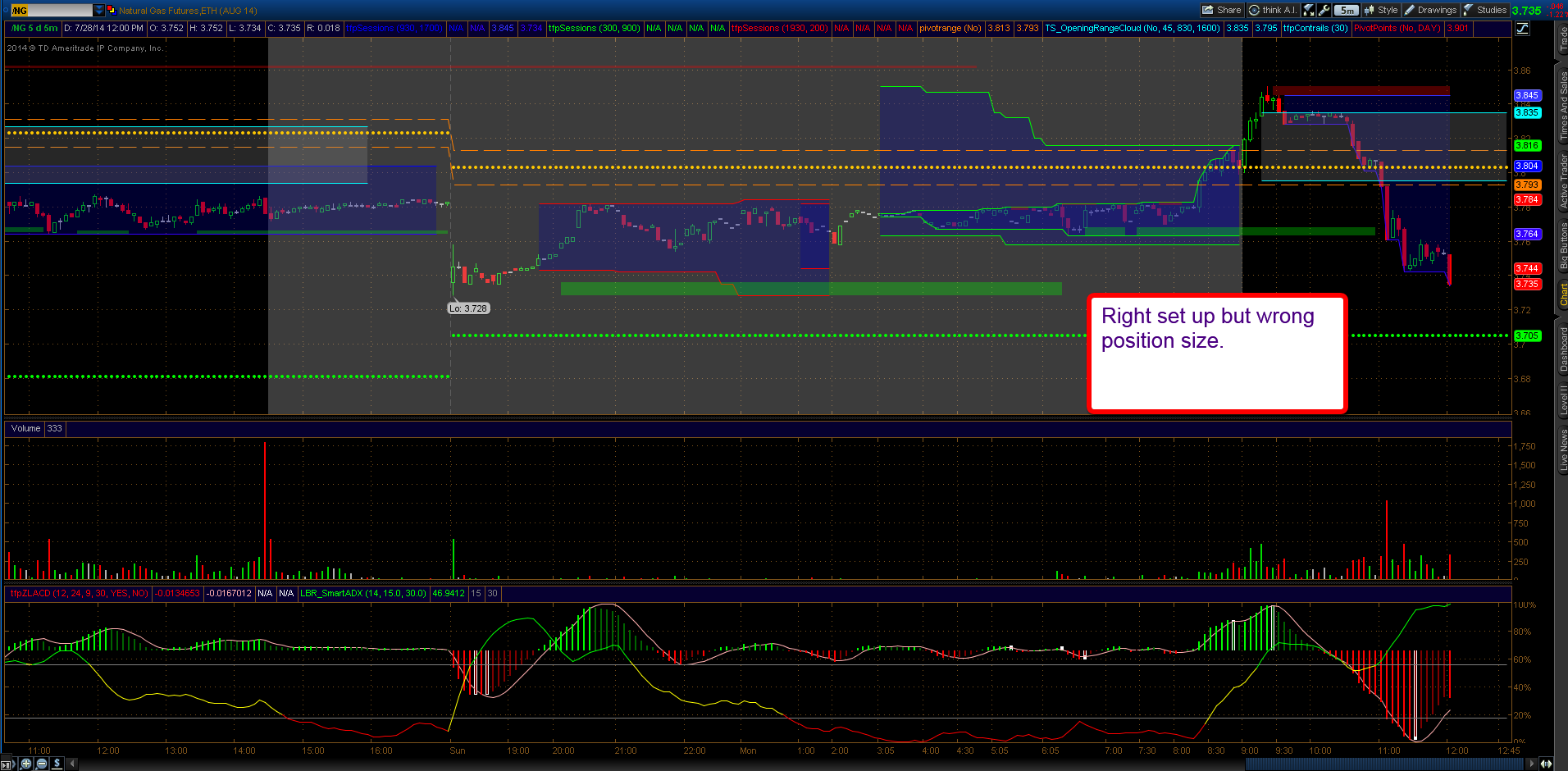Click the LBR_SmartADX study label
1568x771 pixels.
[x=363, y=594]
